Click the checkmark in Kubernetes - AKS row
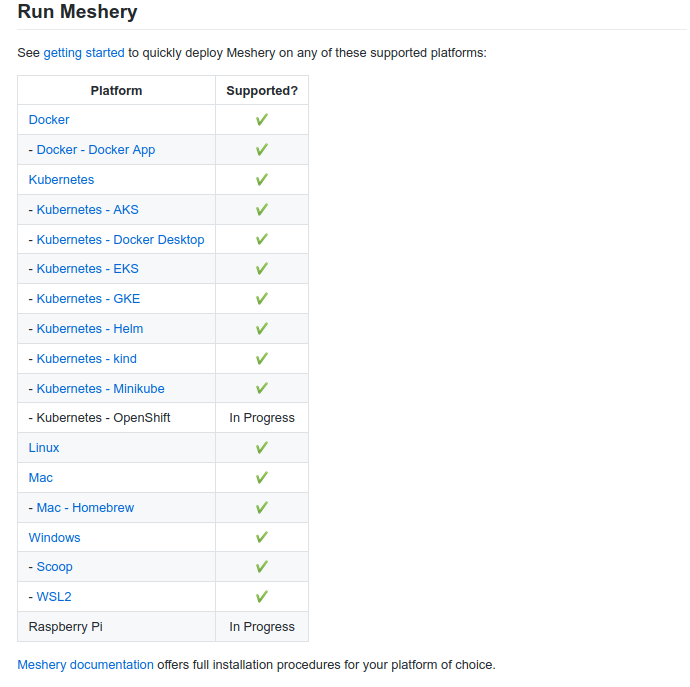690x687 pixels. (262, 209)
